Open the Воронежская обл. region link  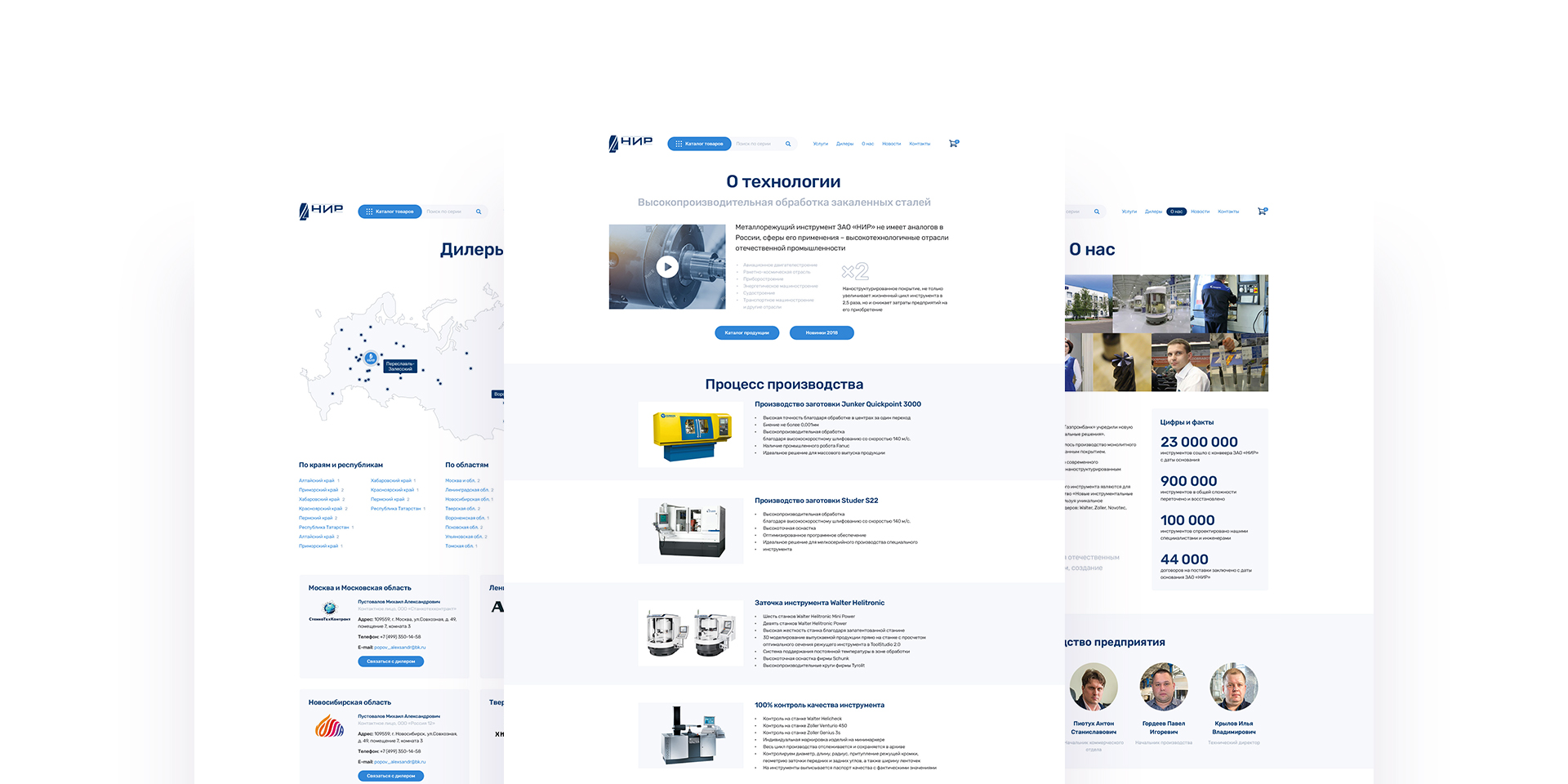tap(466, 518)
